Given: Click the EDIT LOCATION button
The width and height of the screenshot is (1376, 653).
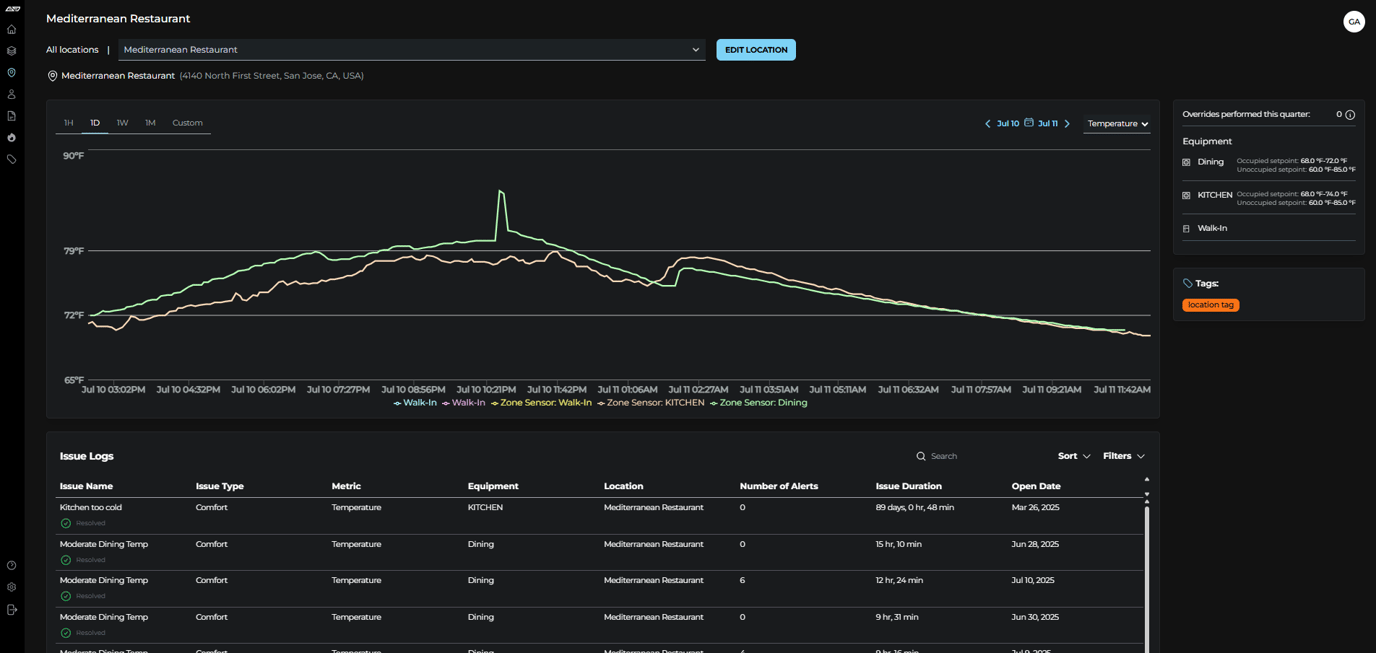Looking at the screenshot, I should pos(756,50).
